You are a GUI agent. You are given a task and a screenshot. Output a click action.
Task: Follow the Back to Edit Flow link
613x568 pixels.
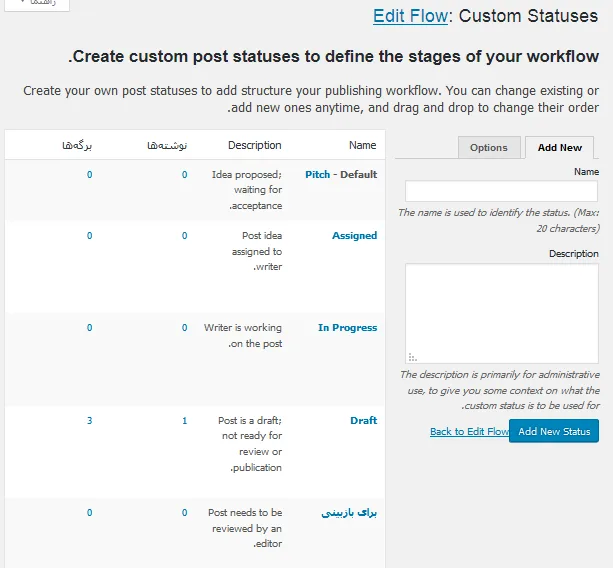(x=469, y=432)
